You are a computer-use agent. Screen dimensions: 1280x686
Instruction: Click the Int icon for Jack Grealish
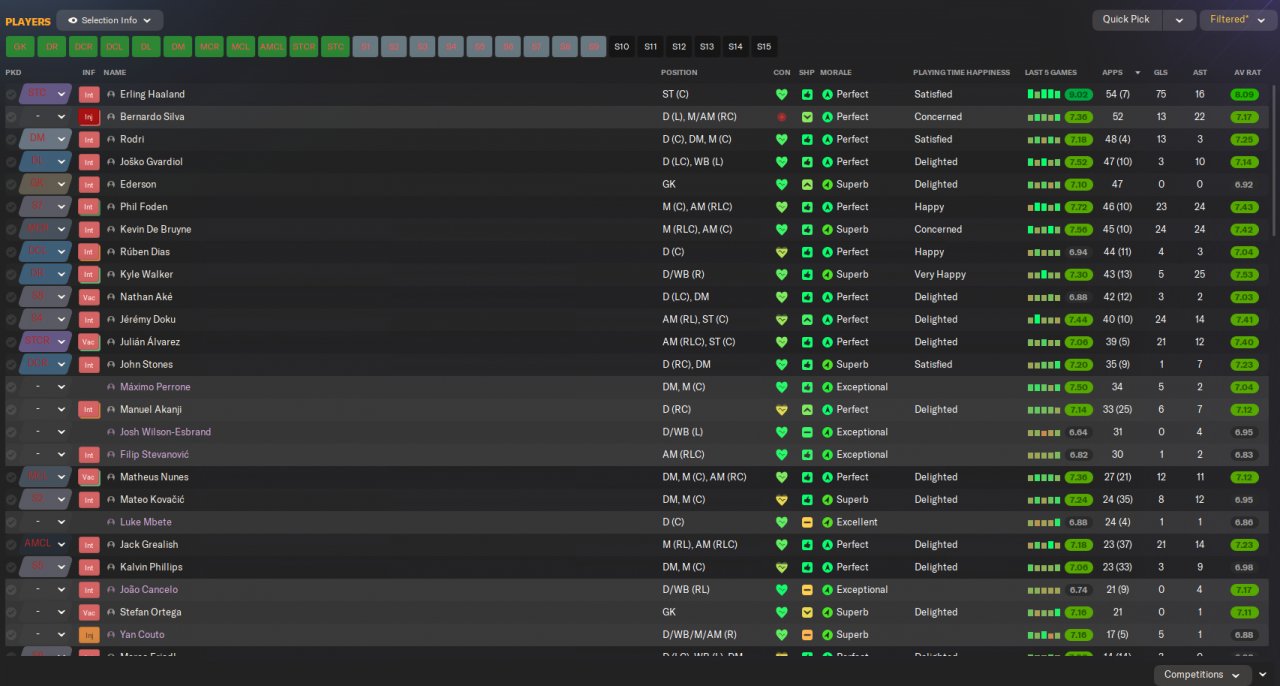coord(89,545)
